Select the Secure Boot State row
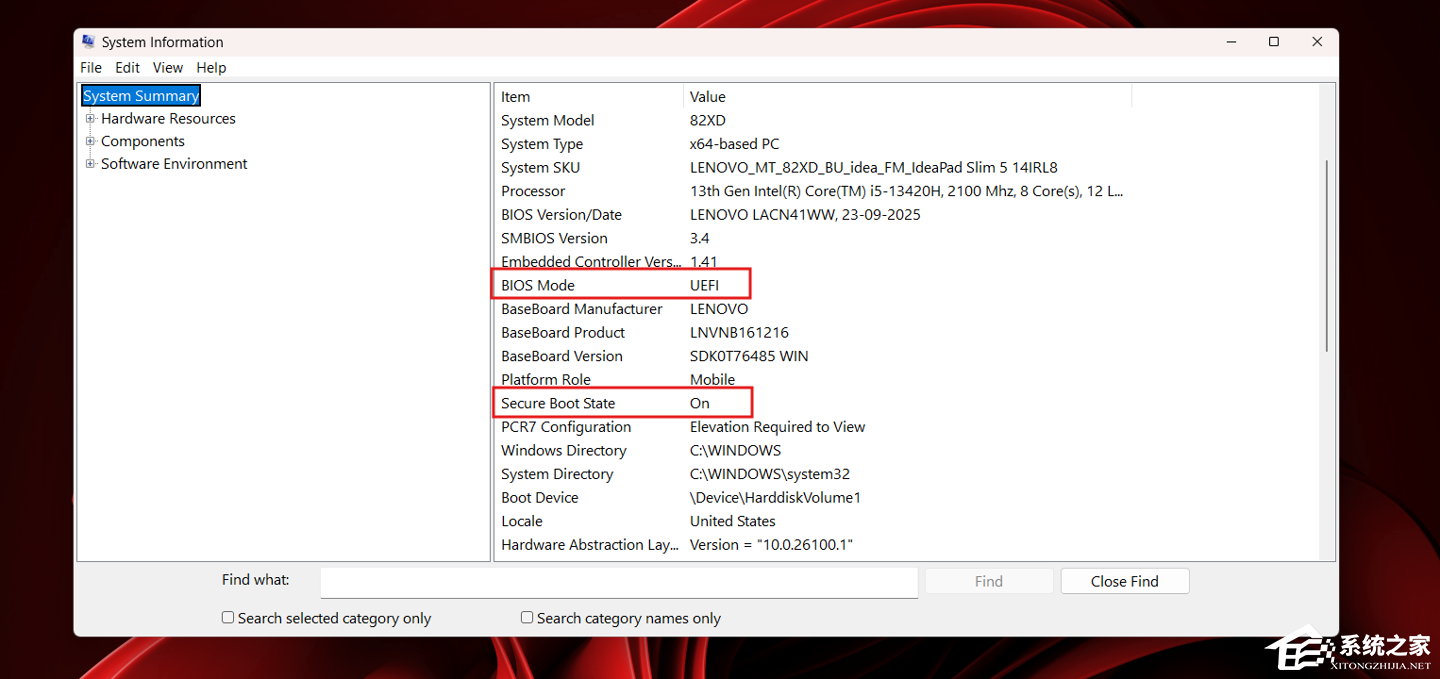The width and height of the screenshot is (1440, 679). [813, 404]
